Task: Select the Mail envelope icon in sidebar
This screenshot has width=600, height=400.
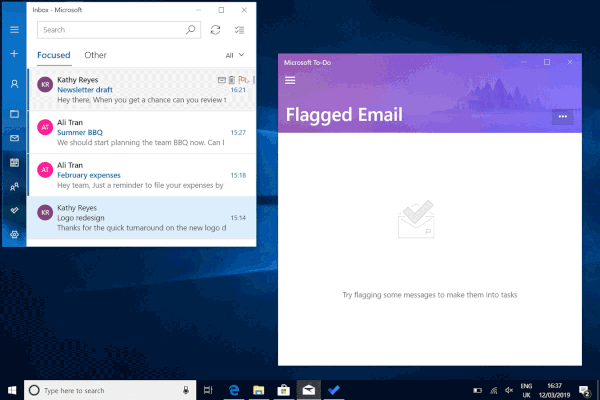Action: [14, 138]
